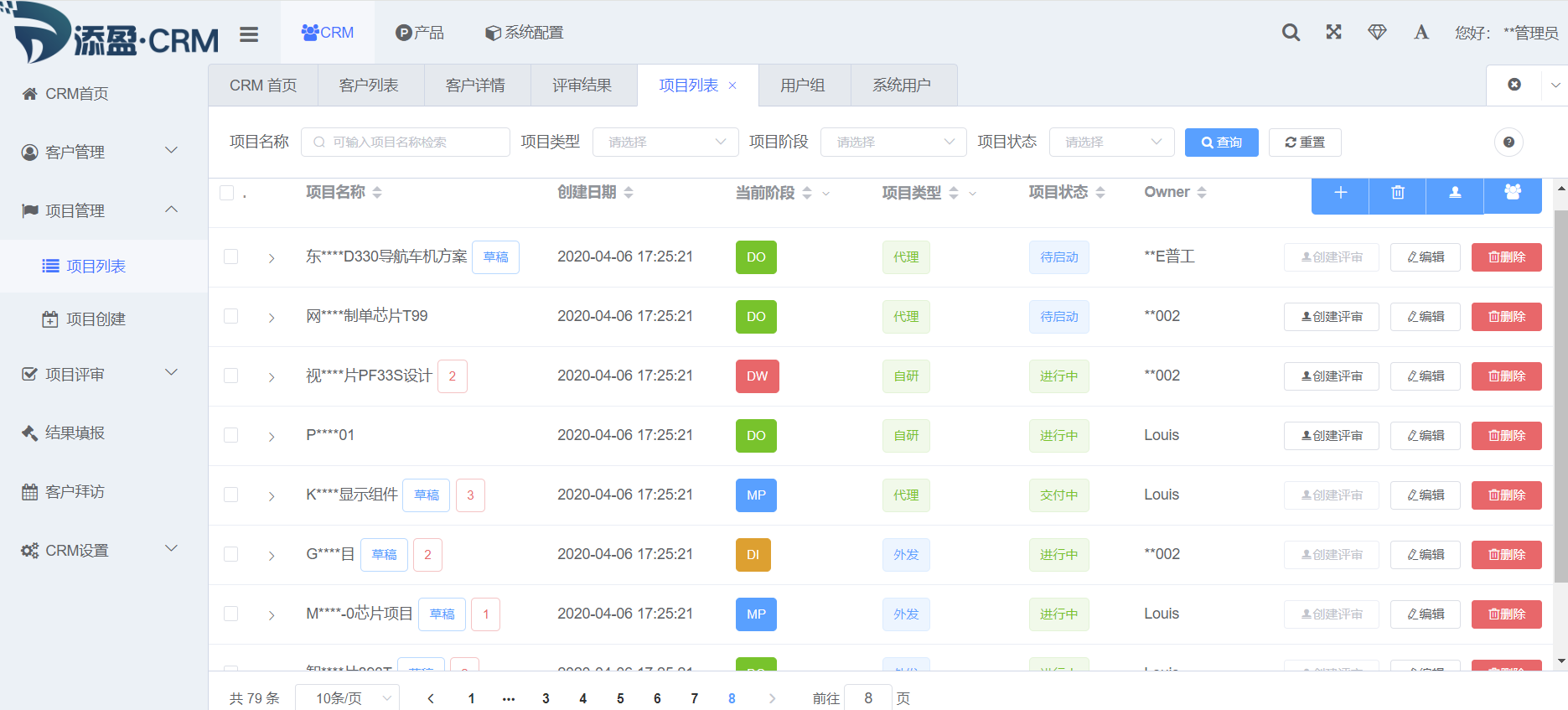Close the 项目列表 tab with its X
The height and width of the screenshot is (710, 1568).
[732, 86]
